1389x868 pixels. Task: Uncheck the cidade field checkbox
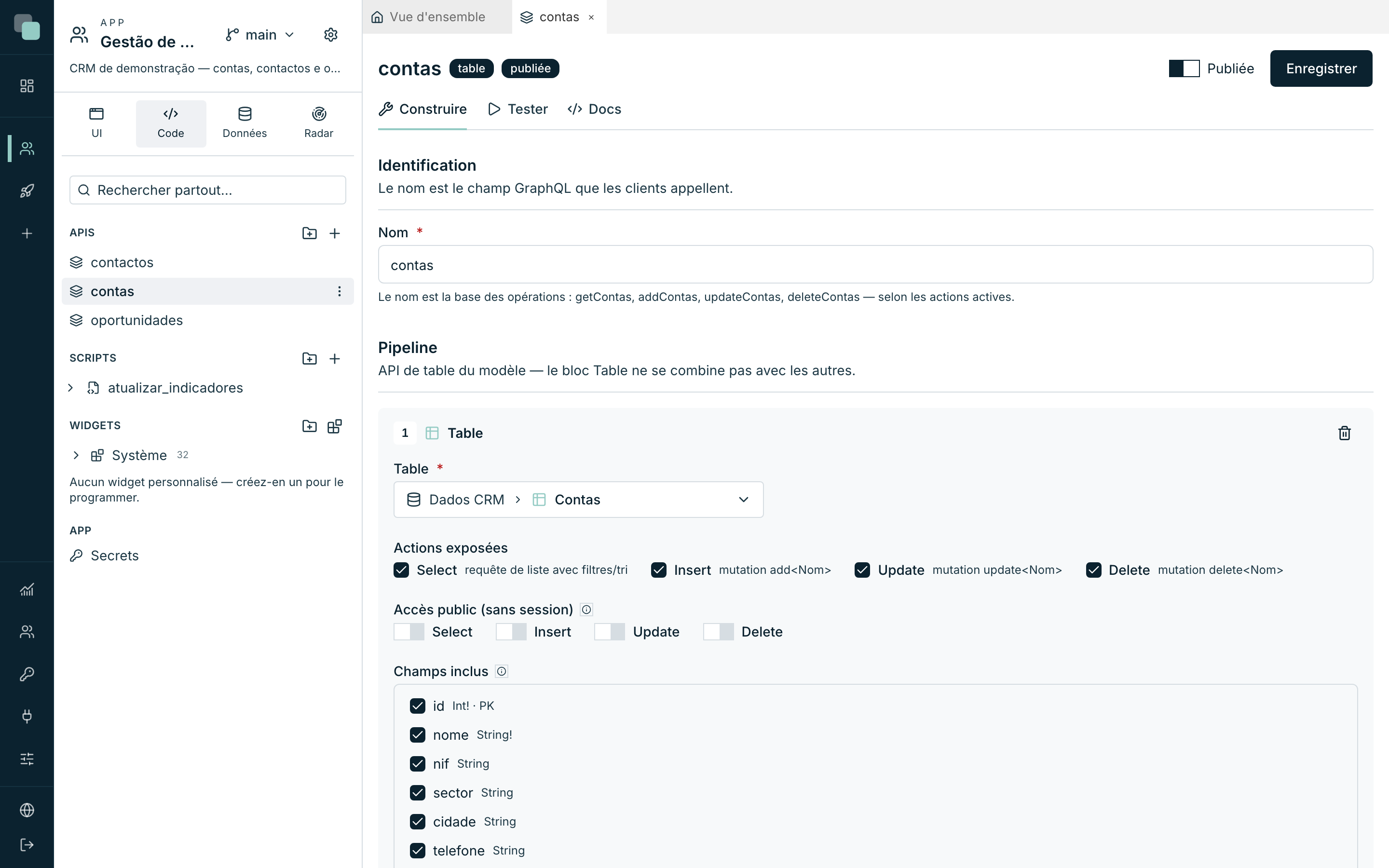(417, 821)
